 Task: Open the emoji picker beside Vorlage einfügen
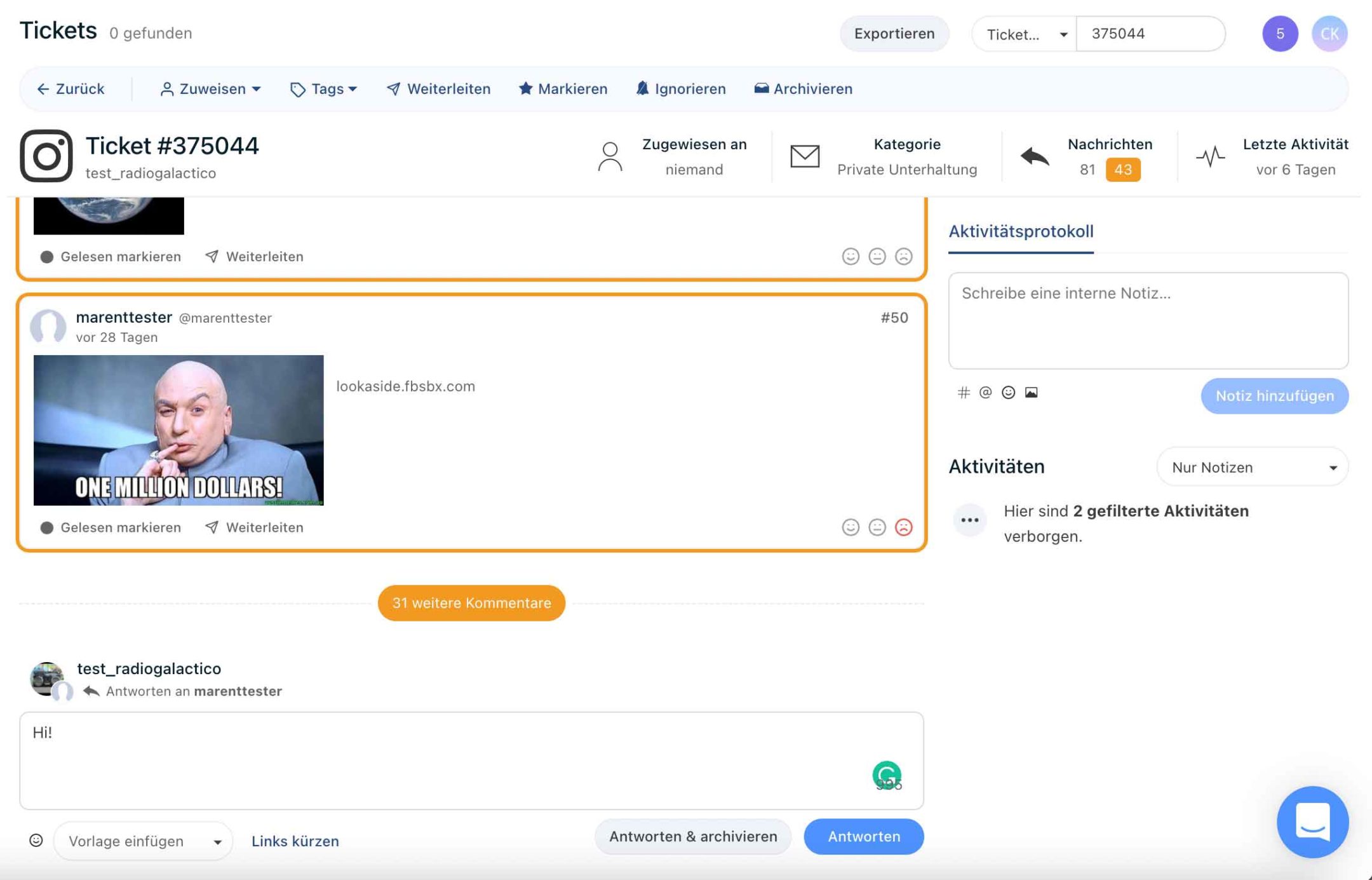click(36, 841)
